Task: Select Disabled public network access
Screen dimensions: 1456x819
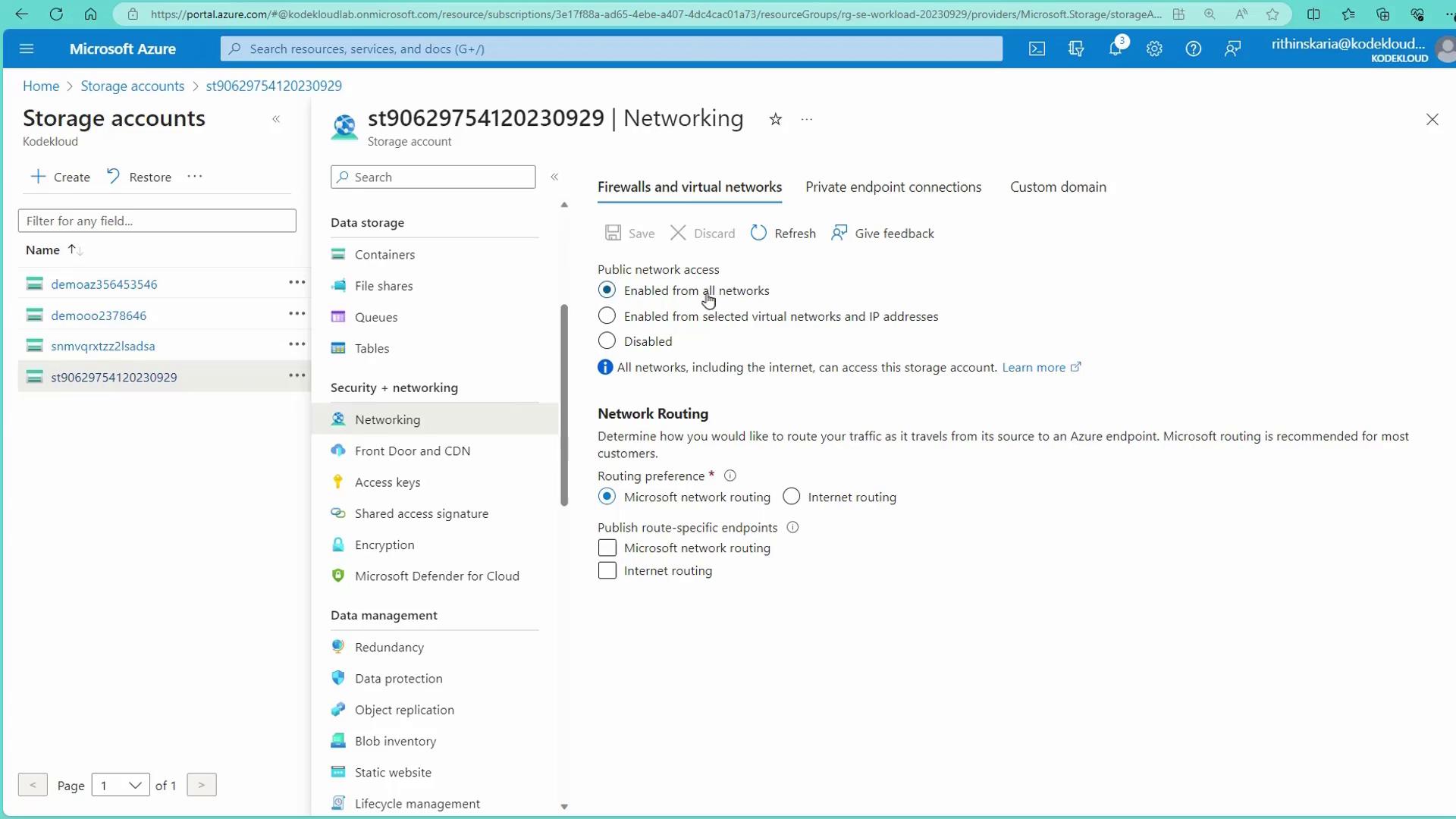Action: click(x=607, y=341)
